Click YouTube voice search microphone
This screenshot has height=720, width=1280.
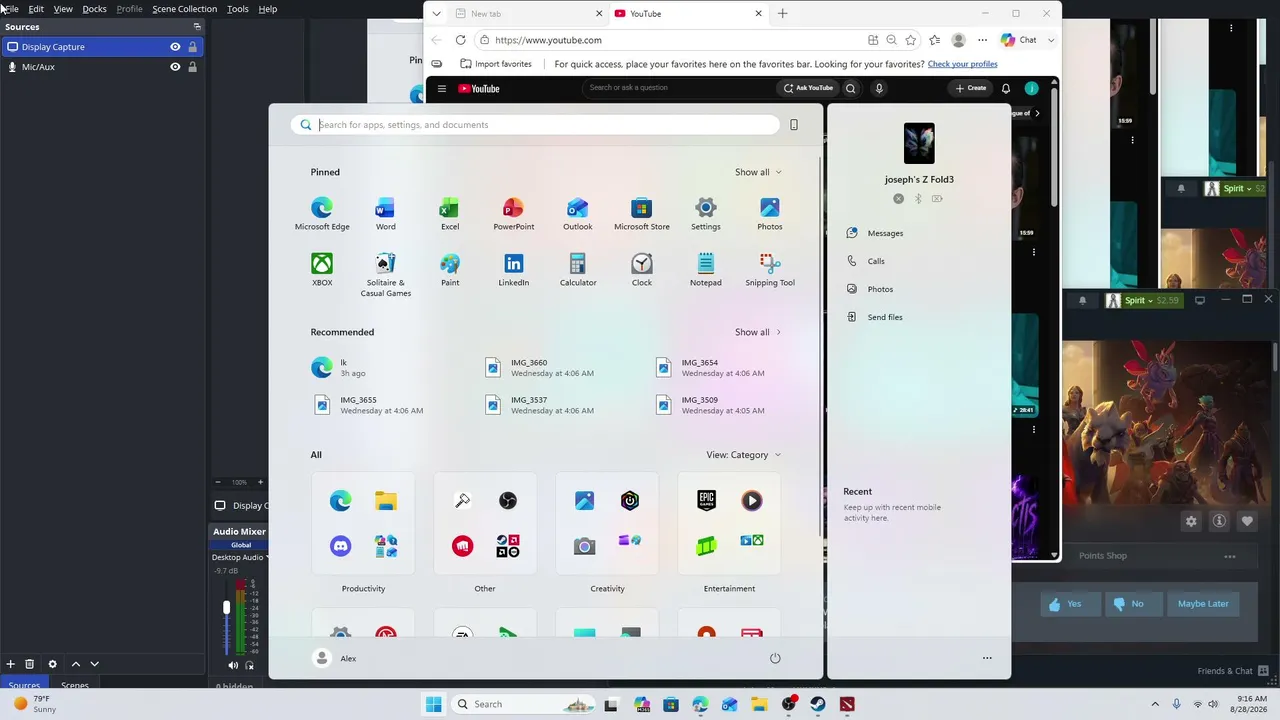coord(879,88)
